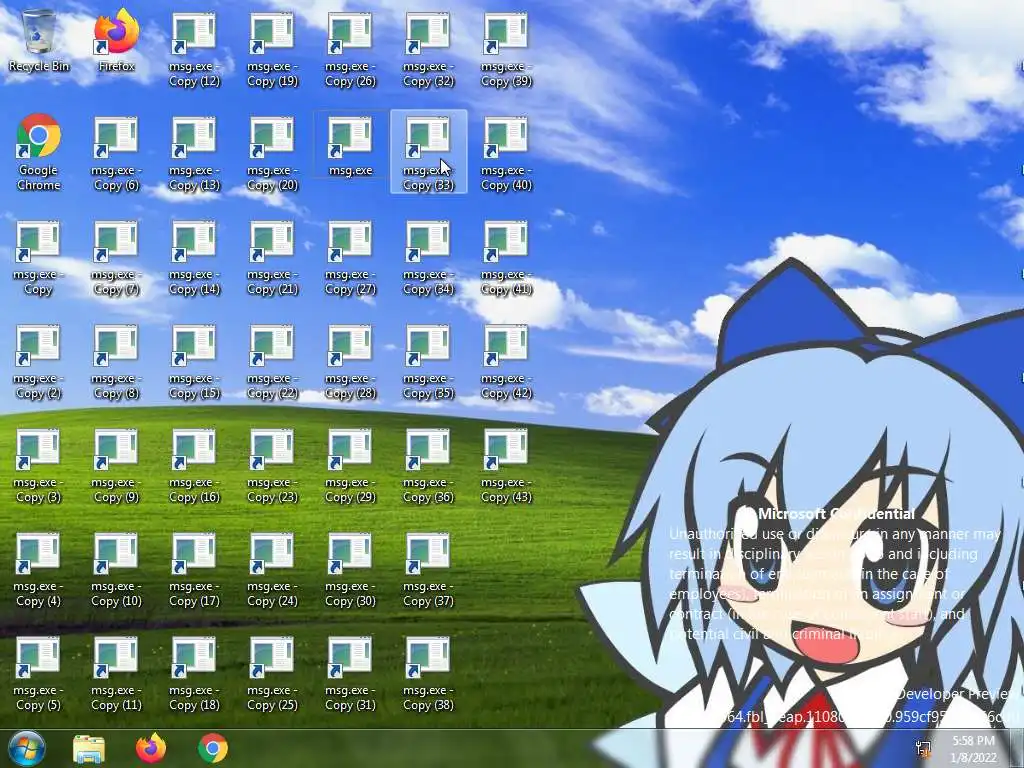Select highlighted msg.exe - Copy (33) shortcut
The width and height of the screenshot is (1024, 768).
428,152
